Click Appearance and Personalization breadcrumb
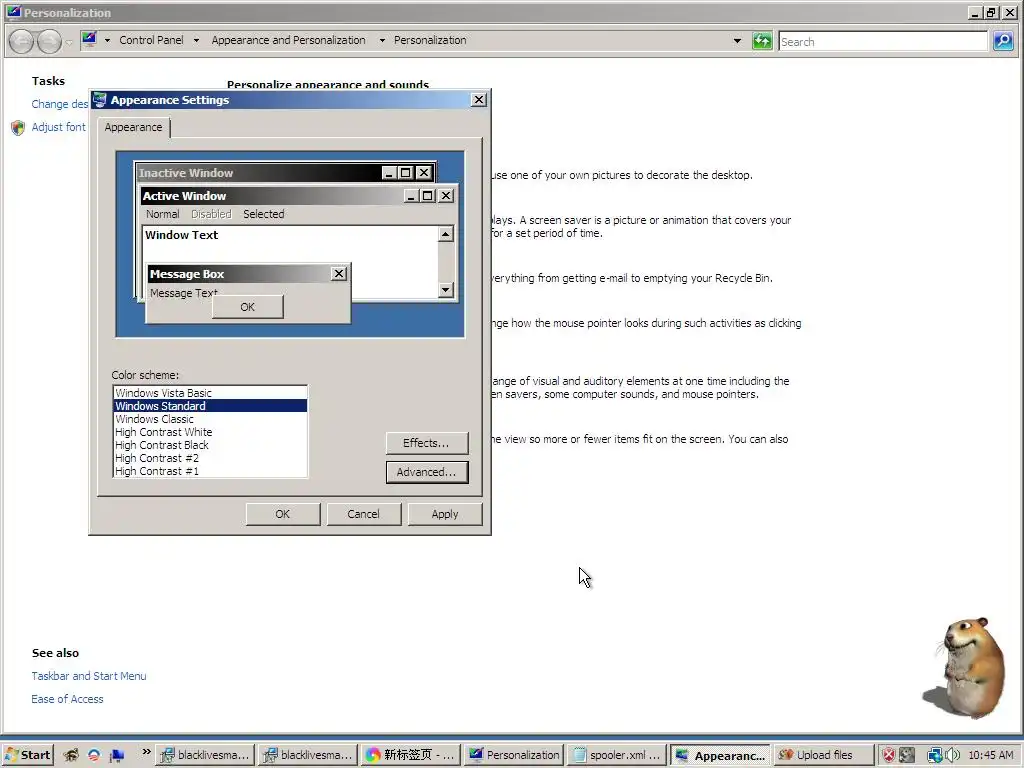 coord(289,40)
